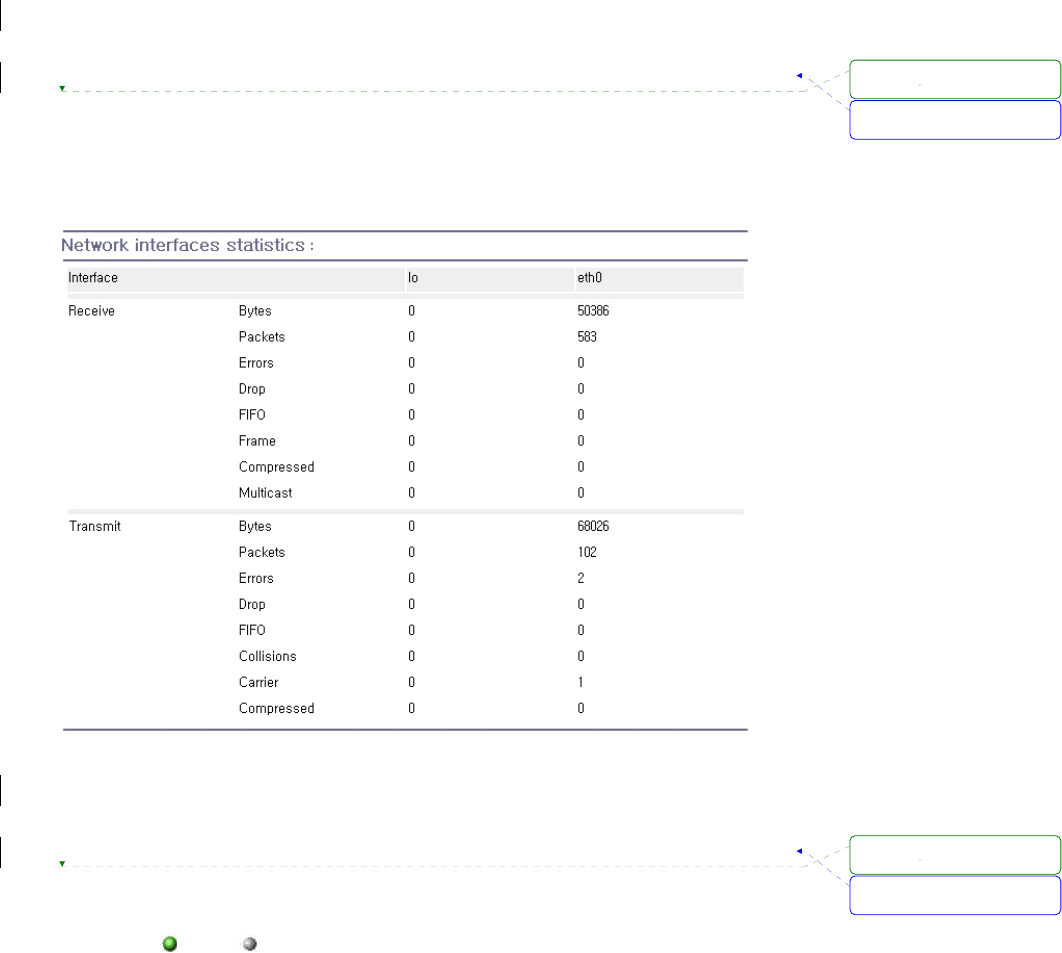The width and height of the screenshot is (1062, 953).
Task: Click the Carrier row label
Action: point(259,682)
